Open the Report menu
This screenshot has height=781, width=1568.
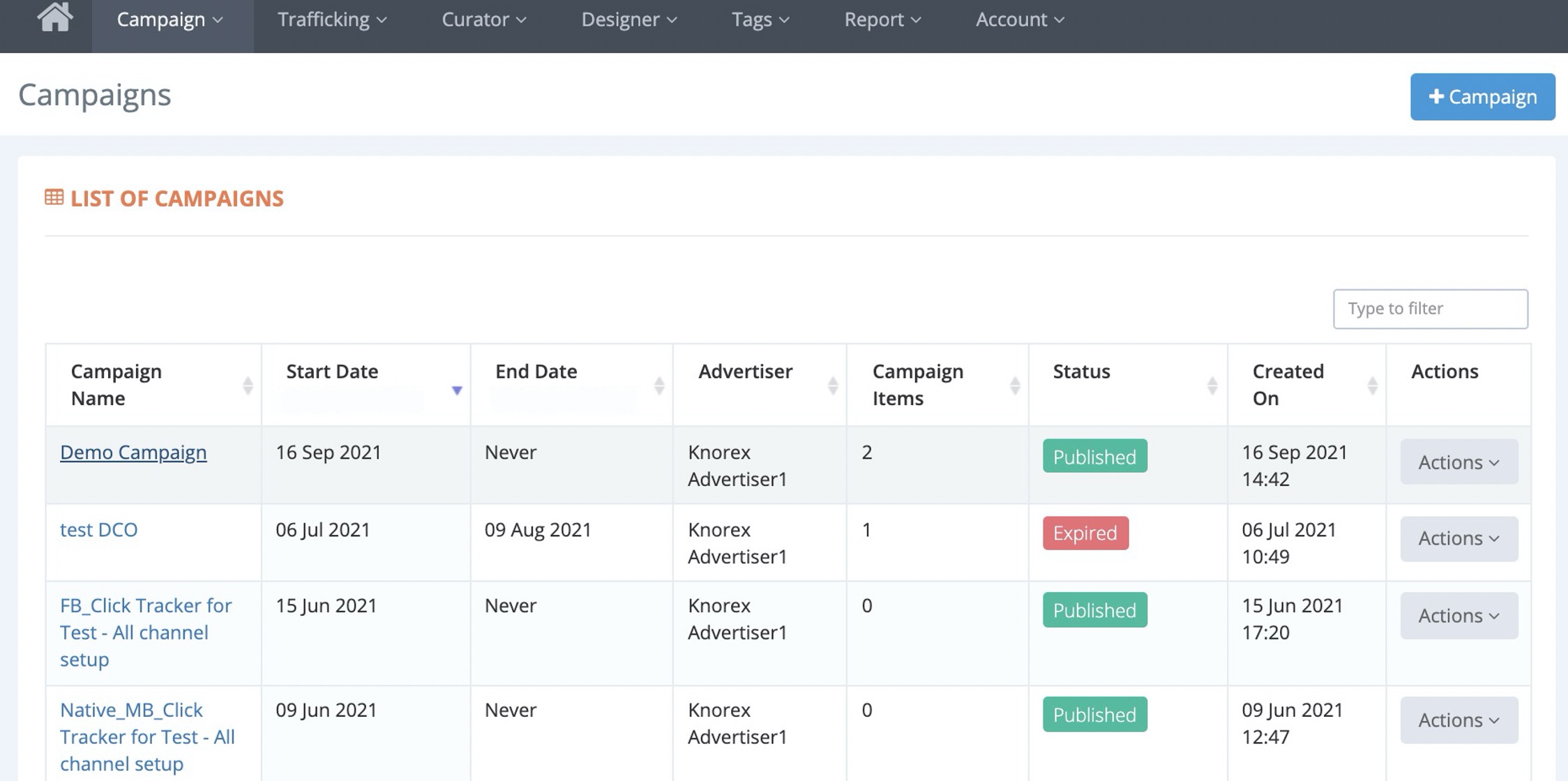(882, 20)
